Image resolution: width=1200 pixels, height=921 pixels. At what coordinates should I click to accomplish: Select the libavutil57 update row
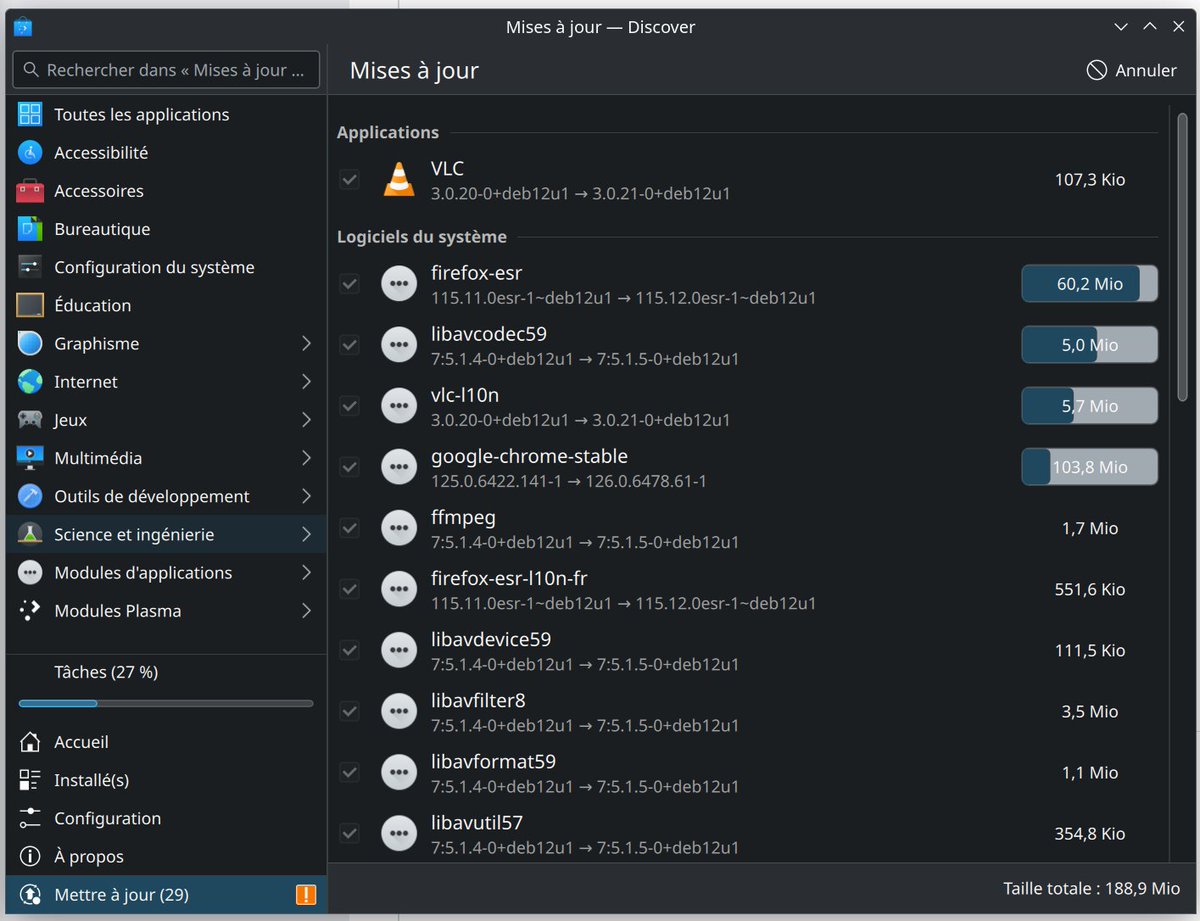coord(748,834)
